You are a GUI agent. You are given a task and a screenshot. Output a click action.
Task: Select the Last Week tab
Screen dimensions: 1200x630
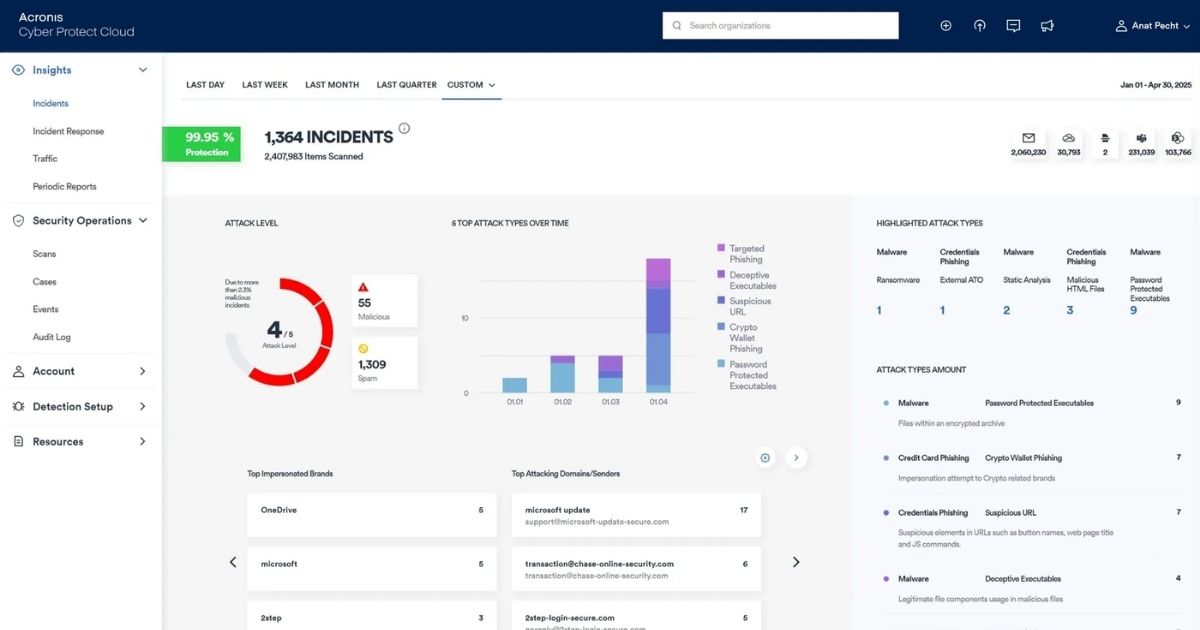click(265, 85)
